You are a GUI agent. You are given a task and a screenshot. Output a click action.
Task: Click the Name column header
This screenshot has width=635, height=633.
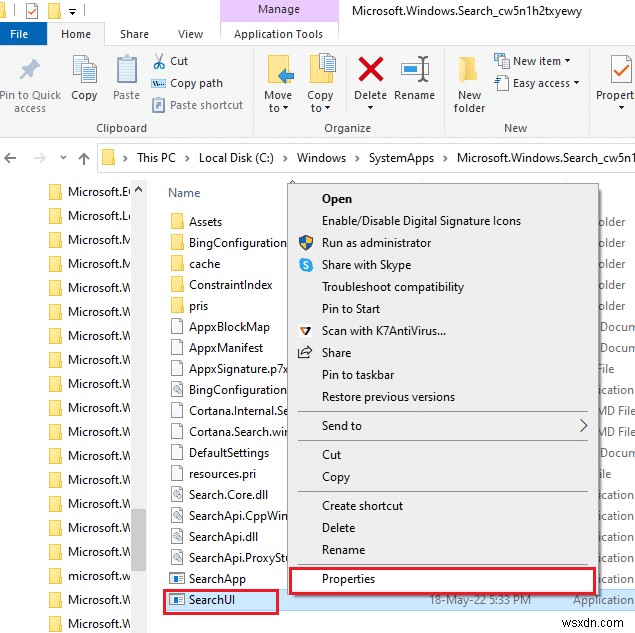pyautogui.click(x=184, y=193)
